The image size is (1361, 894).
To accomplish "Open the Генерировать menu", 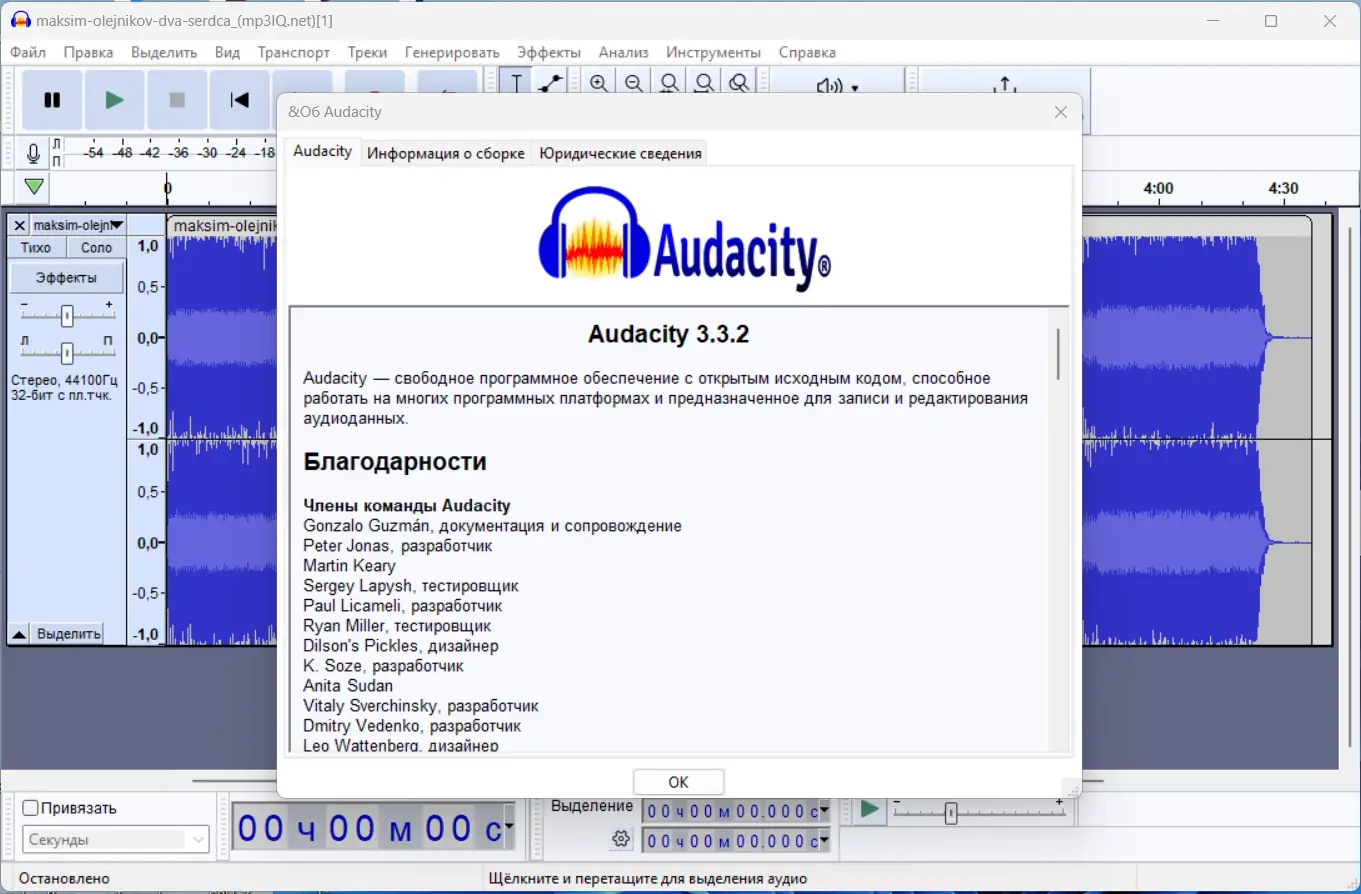I will (x=452, y=52).
